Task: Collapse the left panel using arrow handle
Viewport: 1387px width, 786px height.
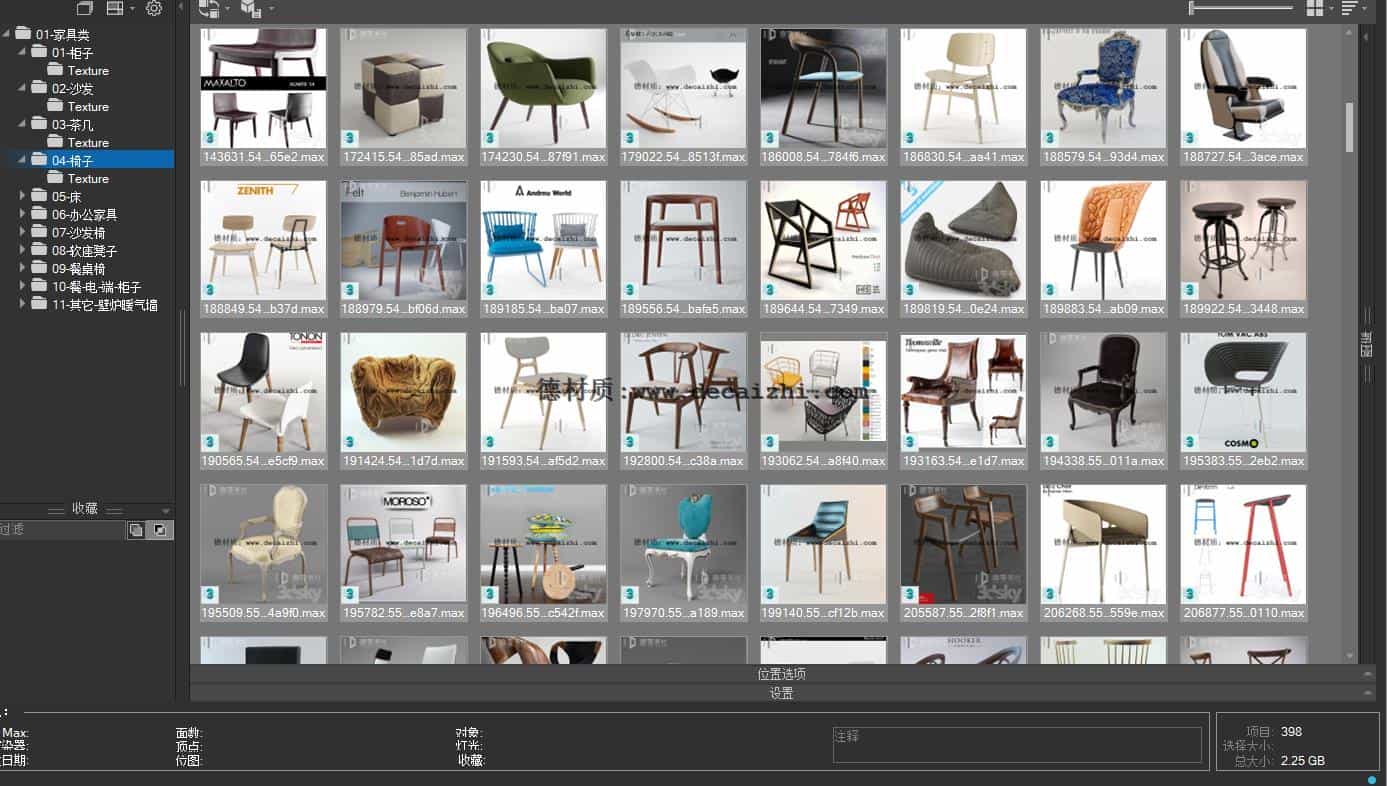Action: tap(181, 8)
